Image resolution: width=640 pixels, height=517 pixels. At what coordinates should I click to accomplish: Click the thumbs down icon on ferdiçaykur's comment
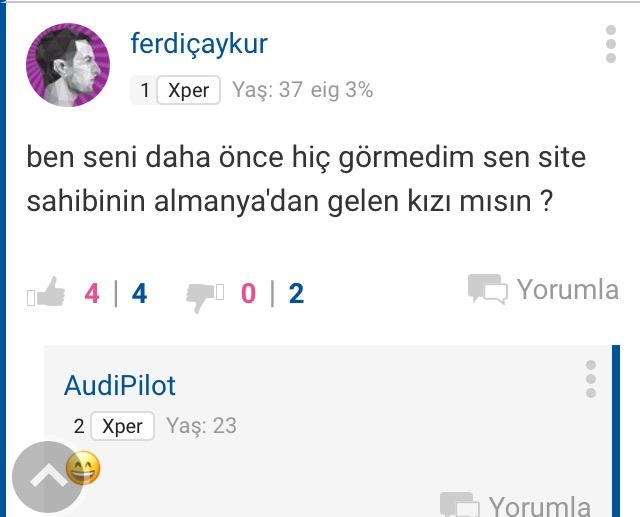[x=200, y=297]
